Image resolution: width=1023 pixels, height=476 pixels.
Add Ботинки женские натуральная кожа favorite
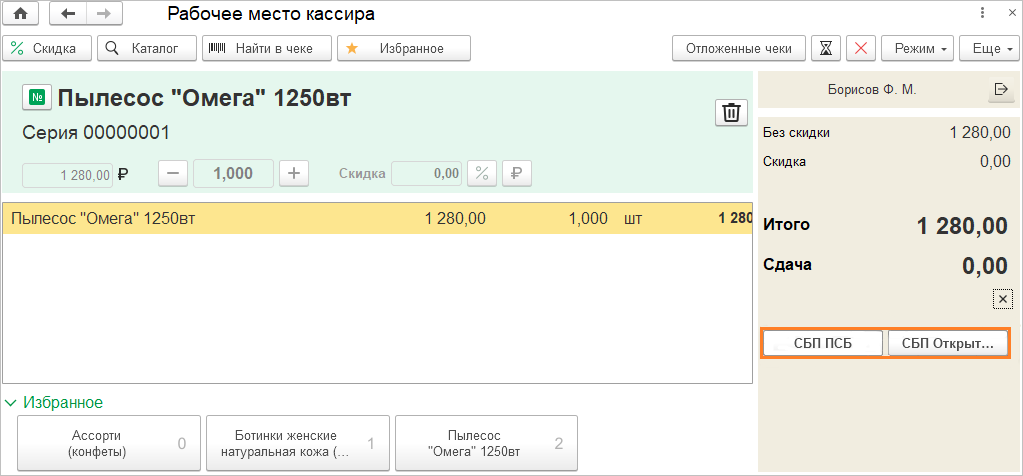298,443
